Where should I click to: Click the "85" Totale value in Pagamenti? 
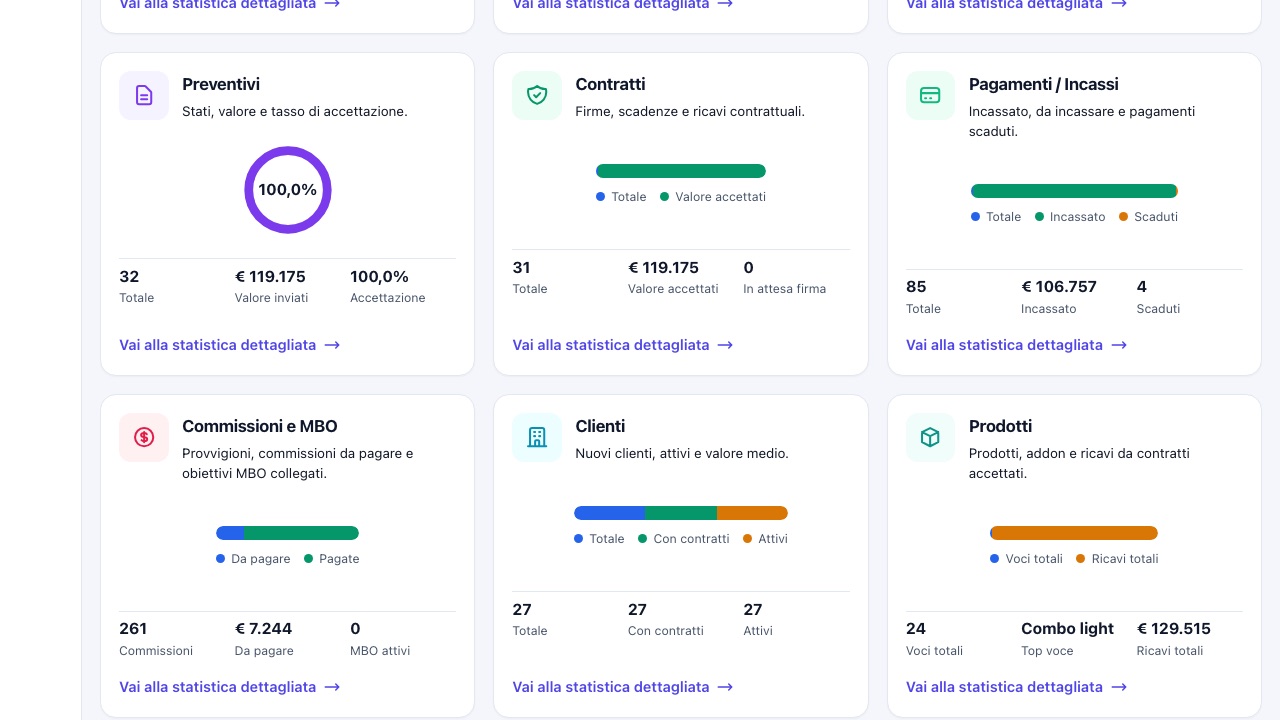coord(916,287)
